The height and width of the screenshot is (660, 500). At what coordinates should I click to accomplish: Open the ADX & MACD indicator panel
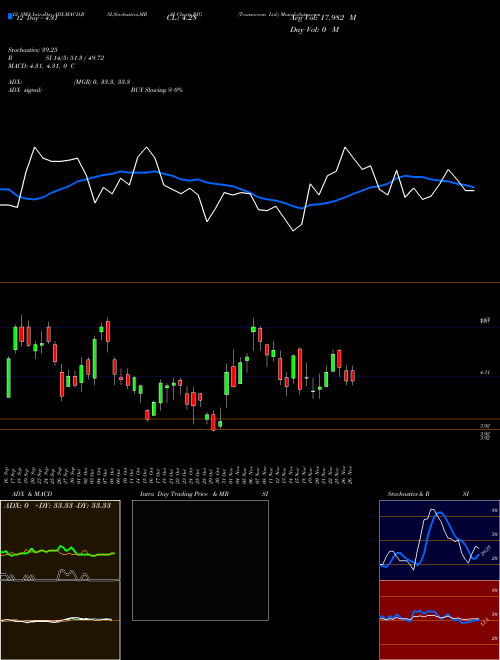pos(60,580)
